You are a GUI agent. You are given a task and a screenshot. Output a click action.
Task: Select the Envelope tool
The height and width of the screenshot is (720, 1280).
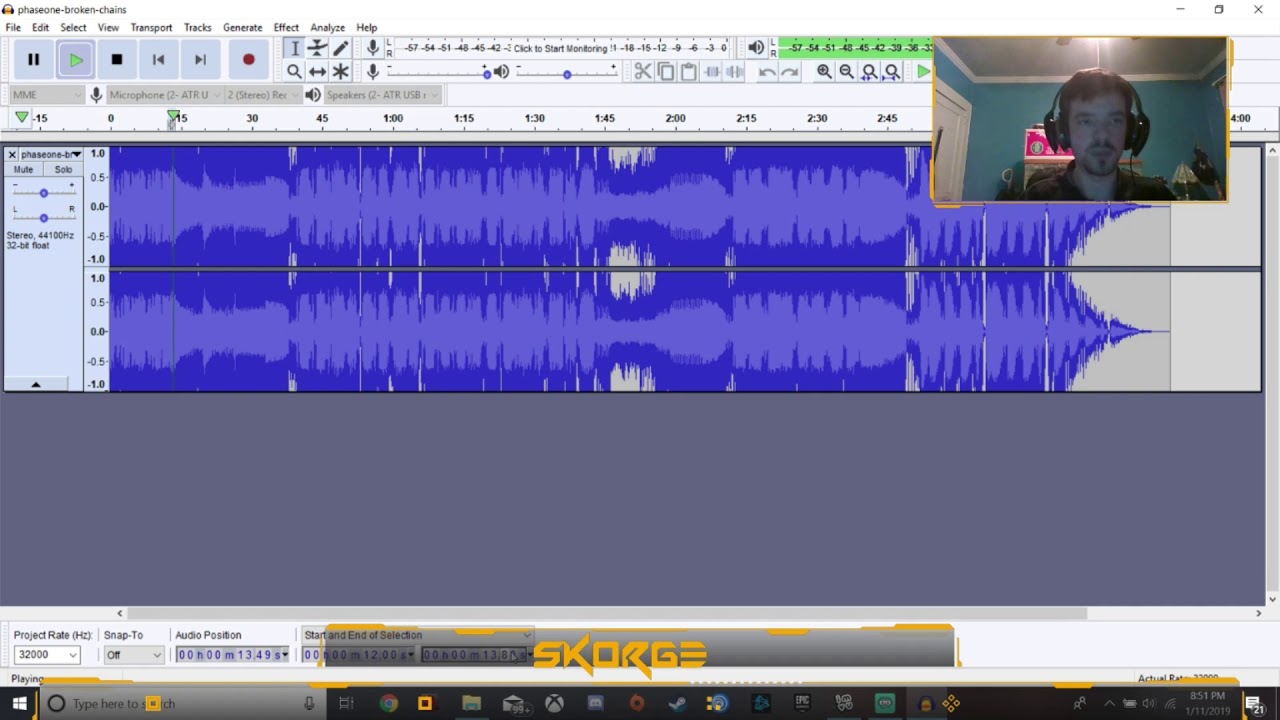pyautogui.click(x=317, y=48)
